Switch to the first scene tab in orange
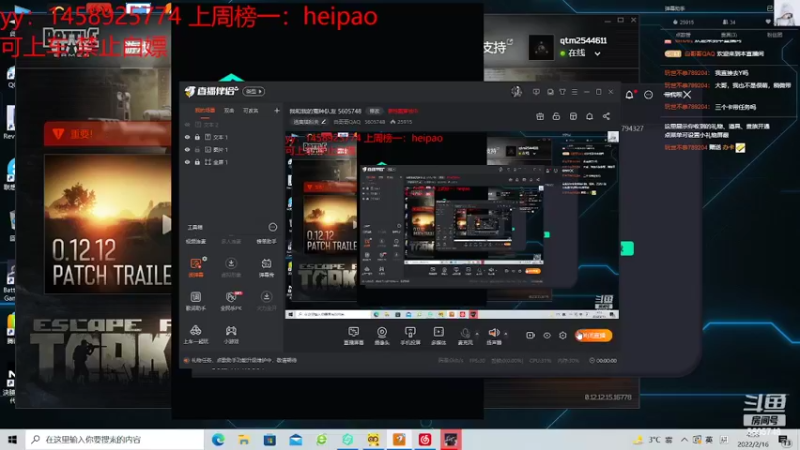This screenshot has width=800, height=450. tap(205, 111)
